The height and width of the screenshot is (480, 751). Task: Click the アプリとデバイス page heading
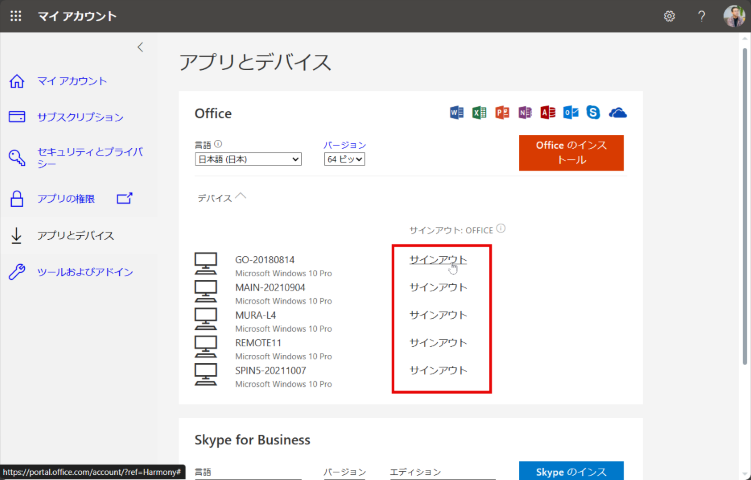click(x=255, y=62)
